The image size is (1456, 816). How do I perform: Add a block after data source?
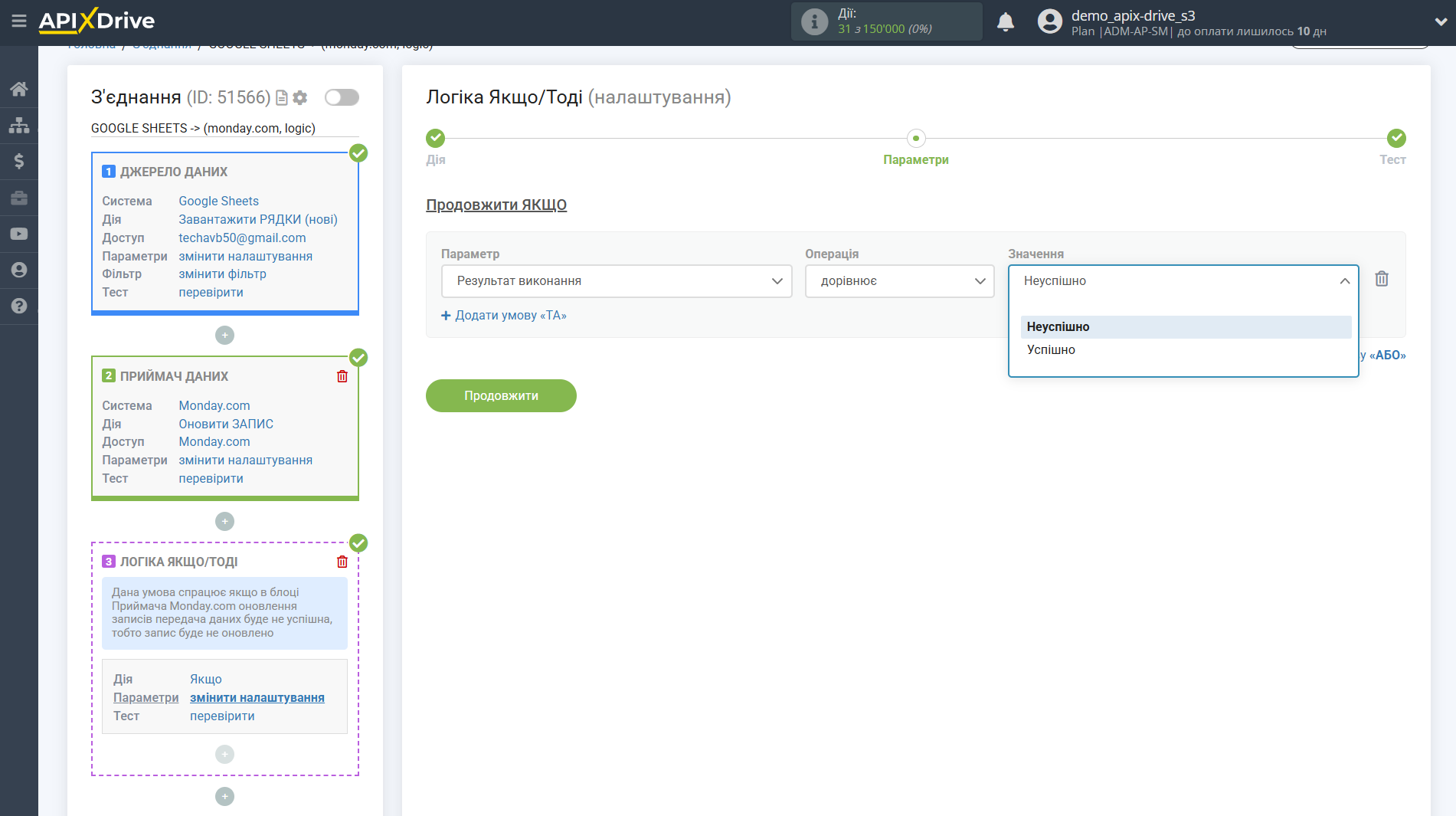(224, 336)
